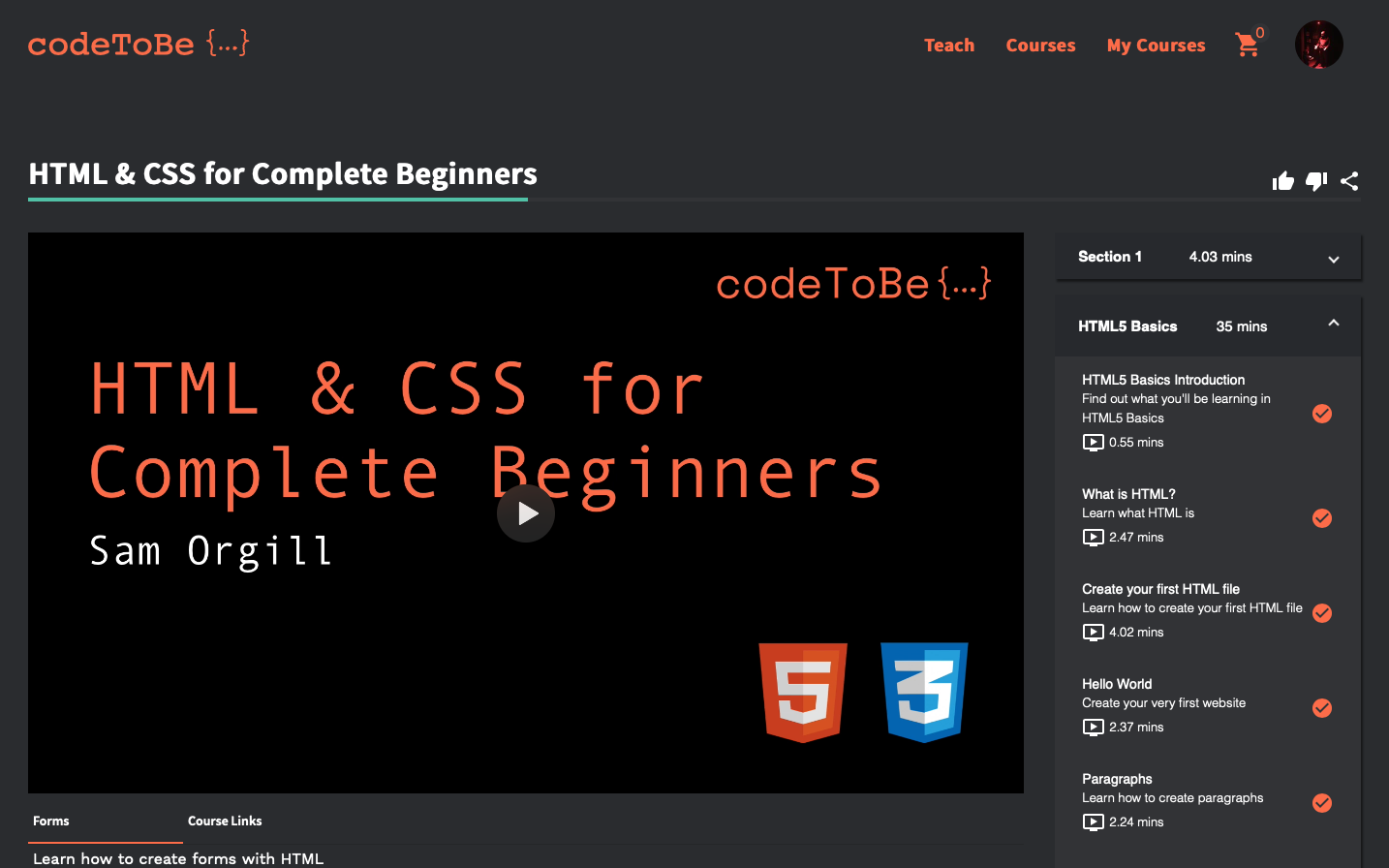
Task: Toggle the Hello World lesson checkmark
Action: pos(1322,708)
